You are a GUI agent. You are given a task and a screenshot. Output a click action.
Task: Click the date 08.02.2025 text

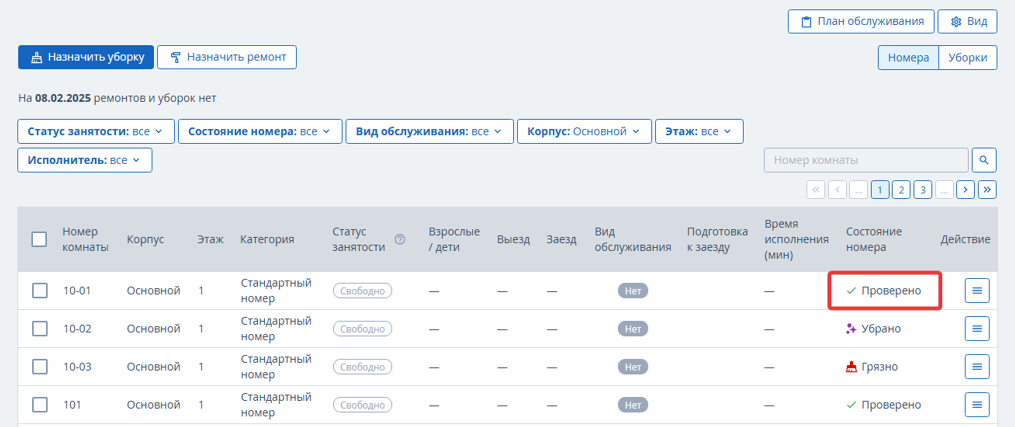[x=63, y=98]
